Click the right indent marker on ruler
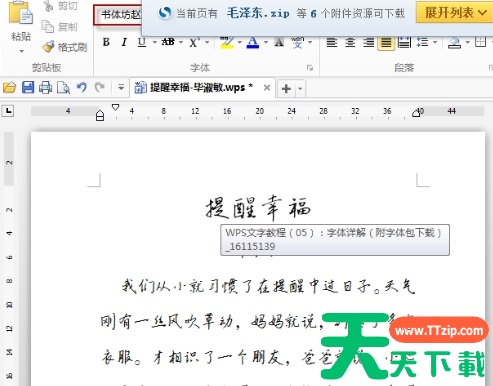Image resolution: width=493 pixels, height=386 pixels. click(416, 113)
